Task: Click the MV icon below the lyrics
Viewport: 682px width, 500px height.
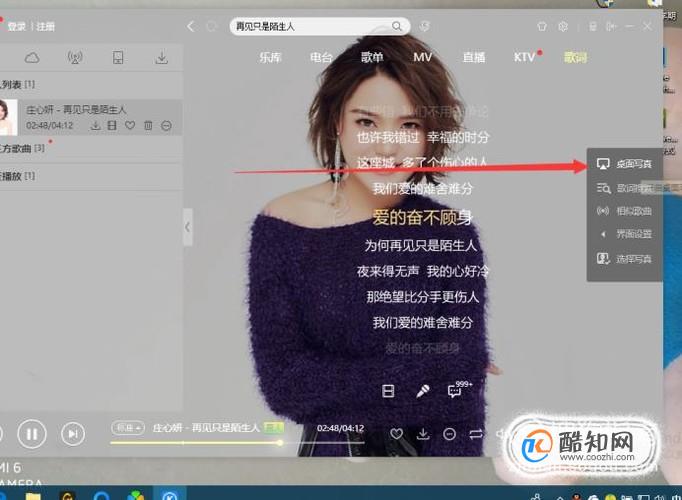Action: [388, 391]
